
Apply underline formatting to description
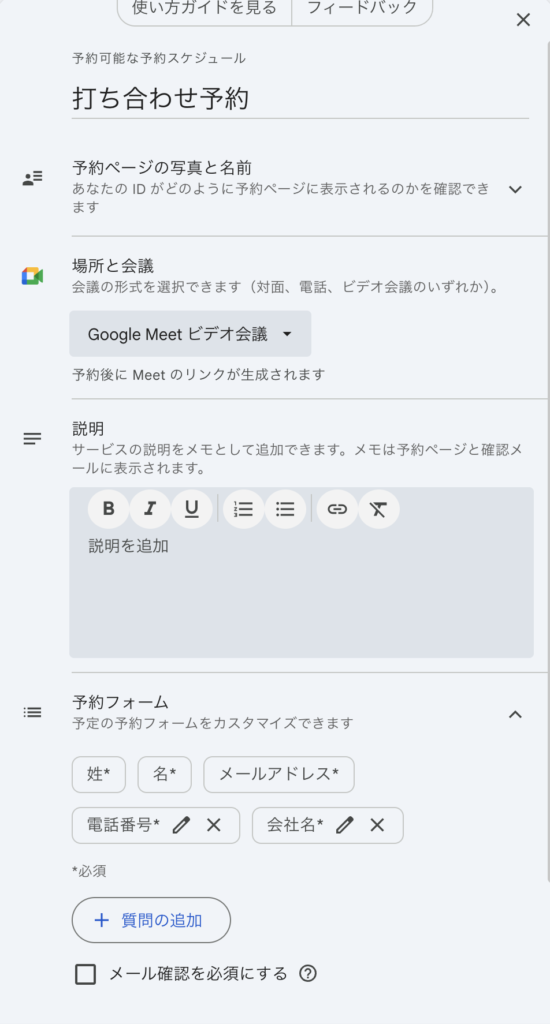[x=191, y=509]
